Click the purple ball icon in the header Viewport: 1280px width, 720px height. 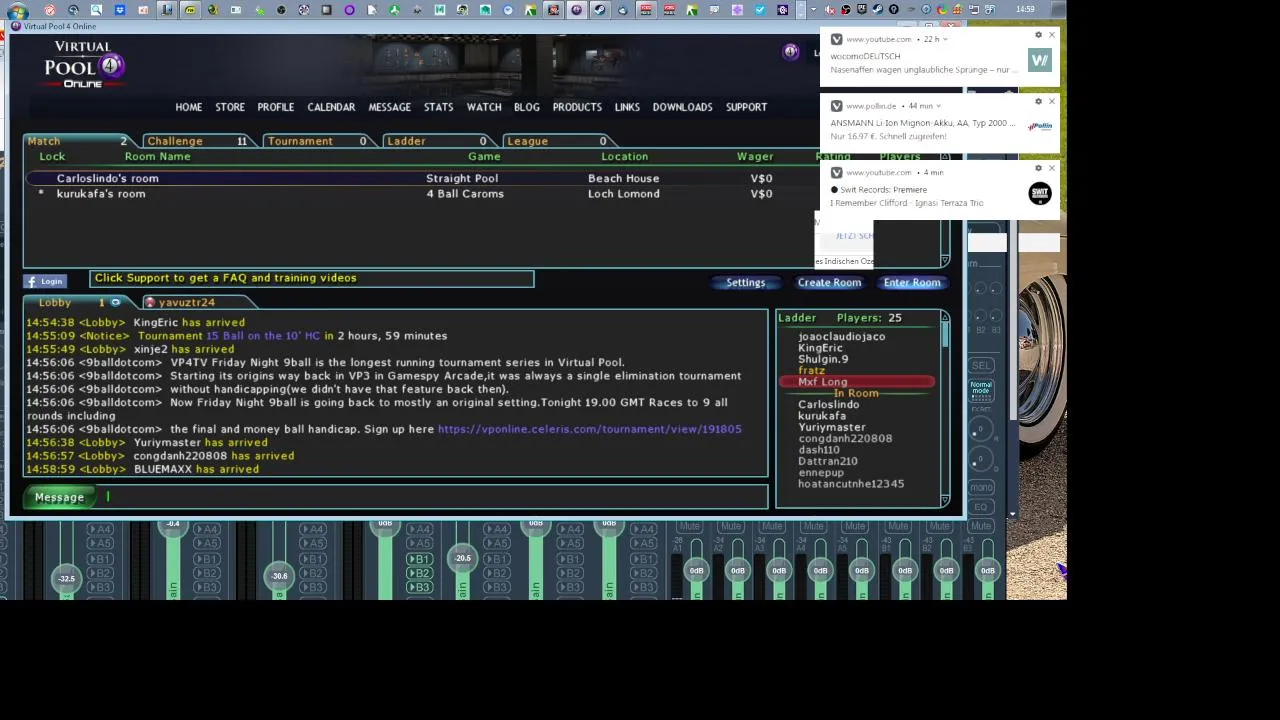(x=790, y=51)
